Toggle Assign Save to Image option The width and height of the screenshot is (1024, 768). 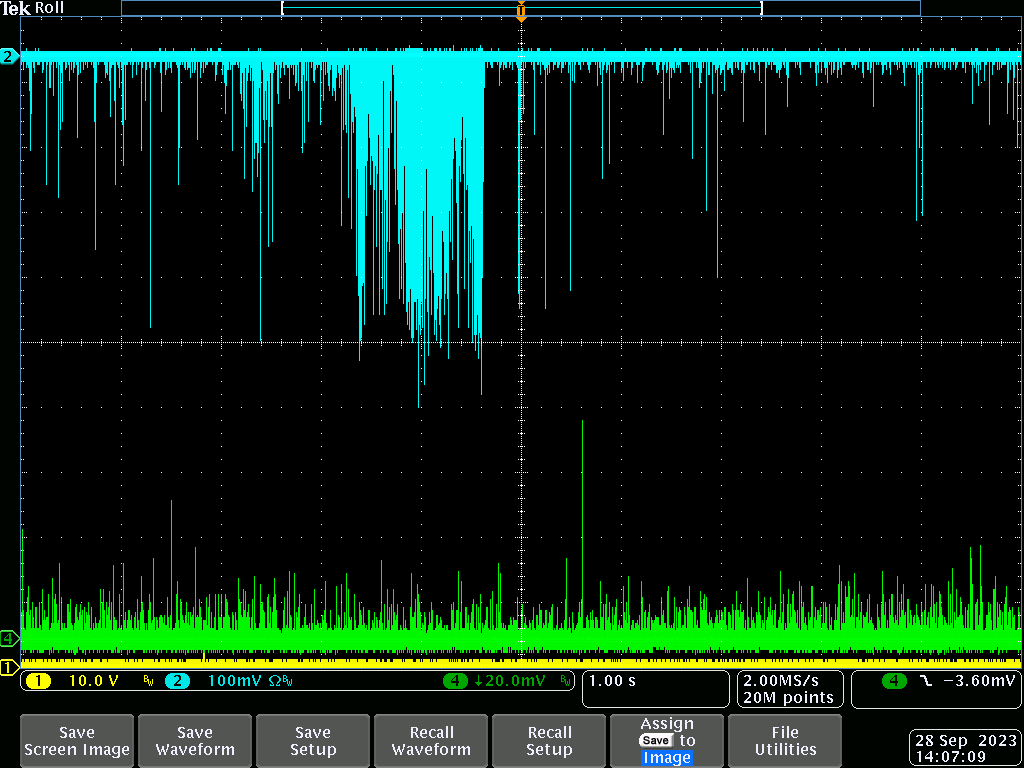(x=667, y=741)
